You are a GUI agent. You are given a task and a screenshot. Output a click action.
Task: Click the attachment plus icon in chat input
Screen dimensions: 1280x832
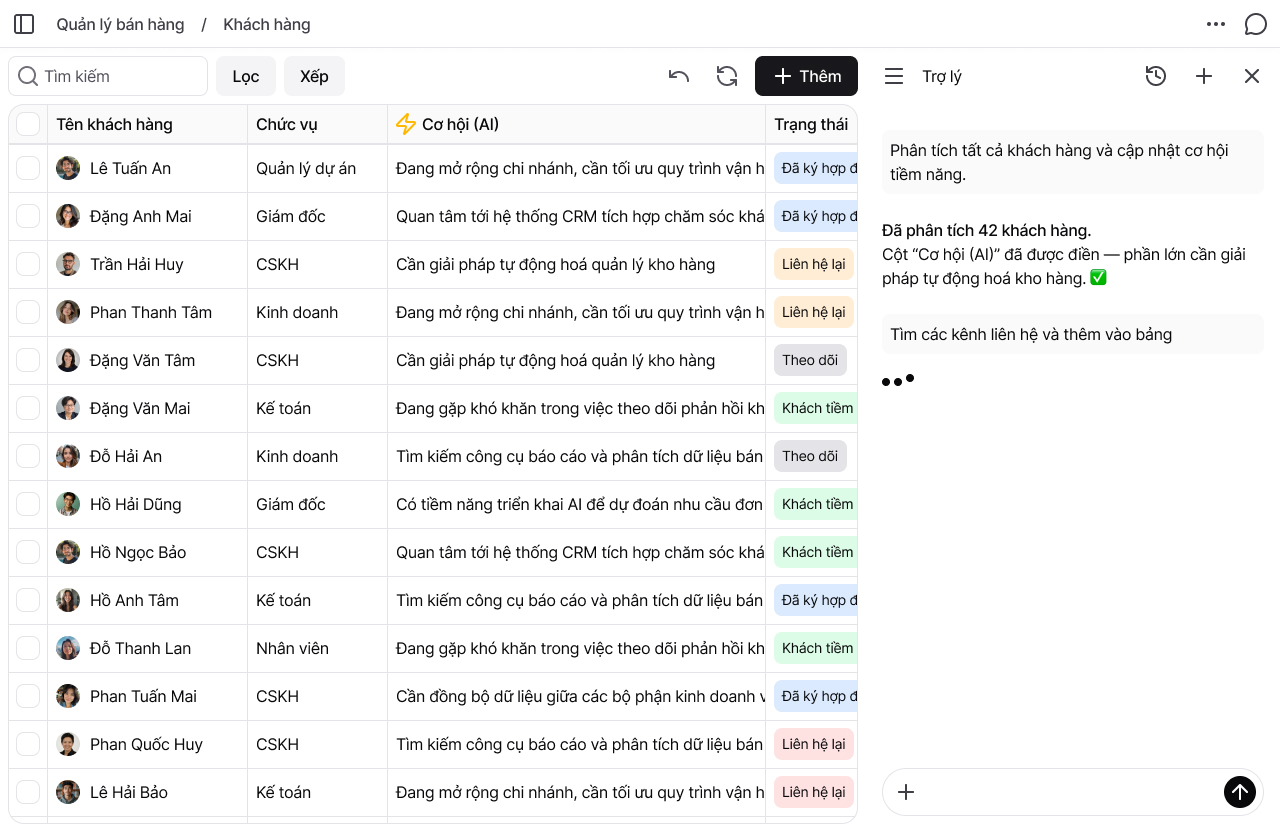[x=906, y=792]
